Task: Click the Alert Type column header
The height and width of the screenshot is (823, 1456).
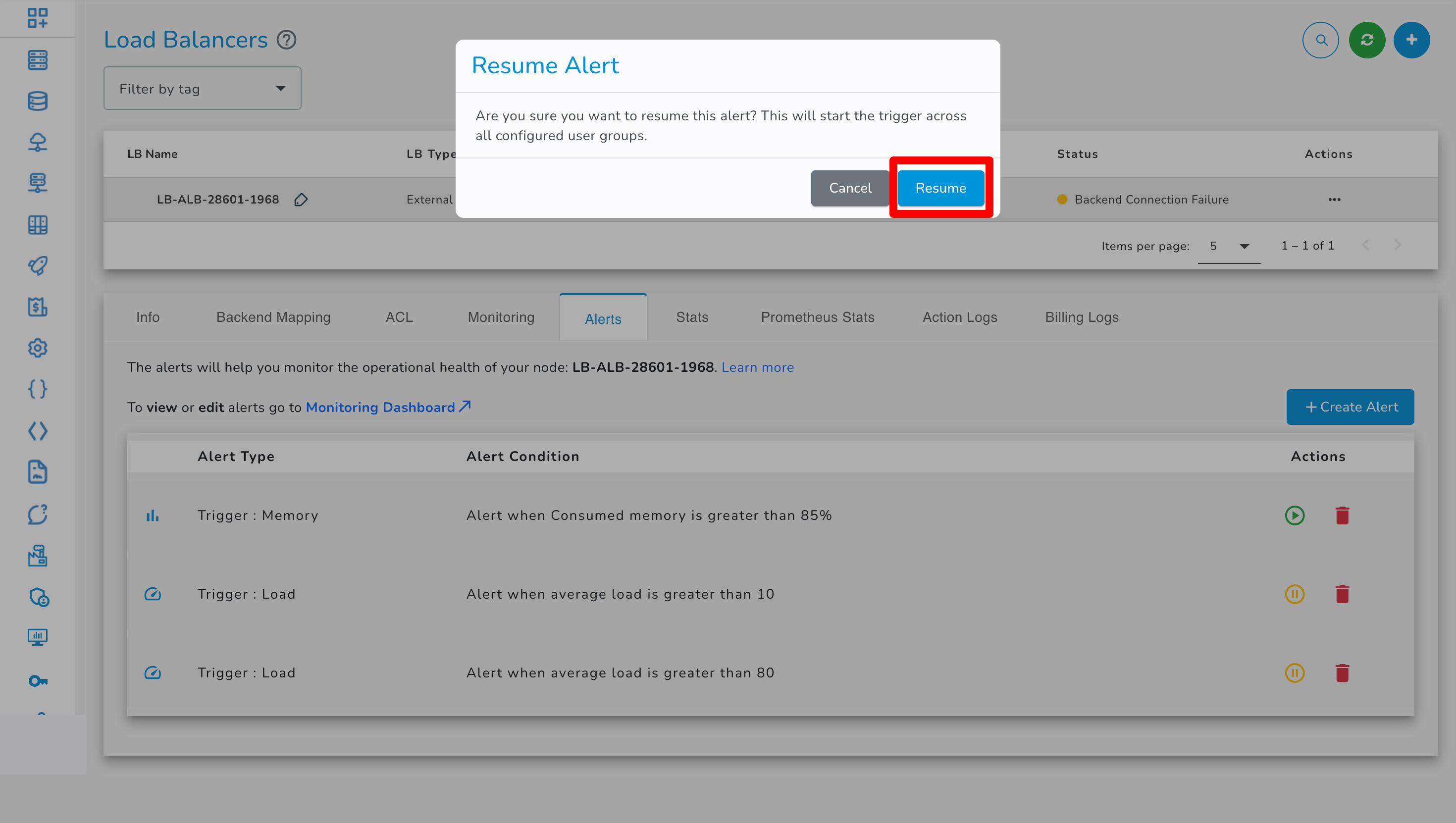Action: (x=236, y=457)
